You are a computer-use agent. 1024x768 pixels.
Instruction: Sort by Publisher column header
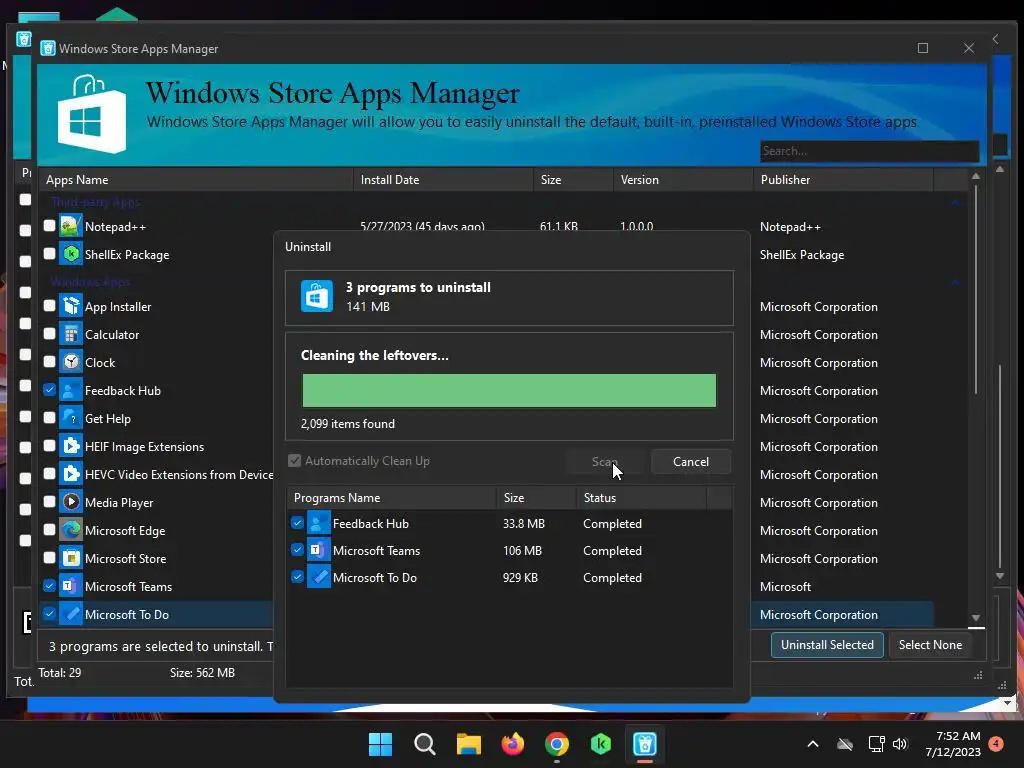843,180
